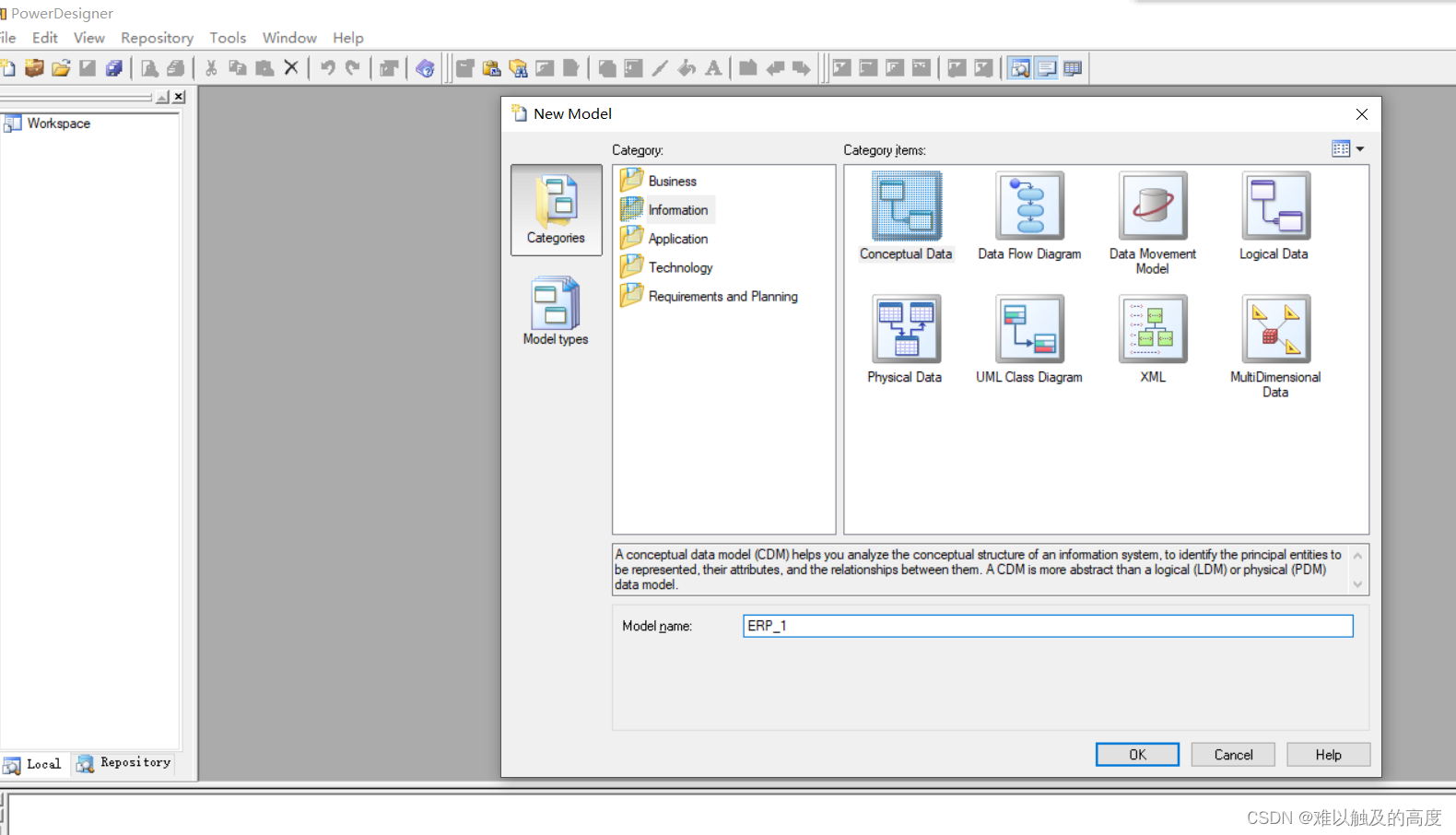Choose the Information category folder
Image resolution: width=1456 pixels, height=835 pixels.
point(665,210)
